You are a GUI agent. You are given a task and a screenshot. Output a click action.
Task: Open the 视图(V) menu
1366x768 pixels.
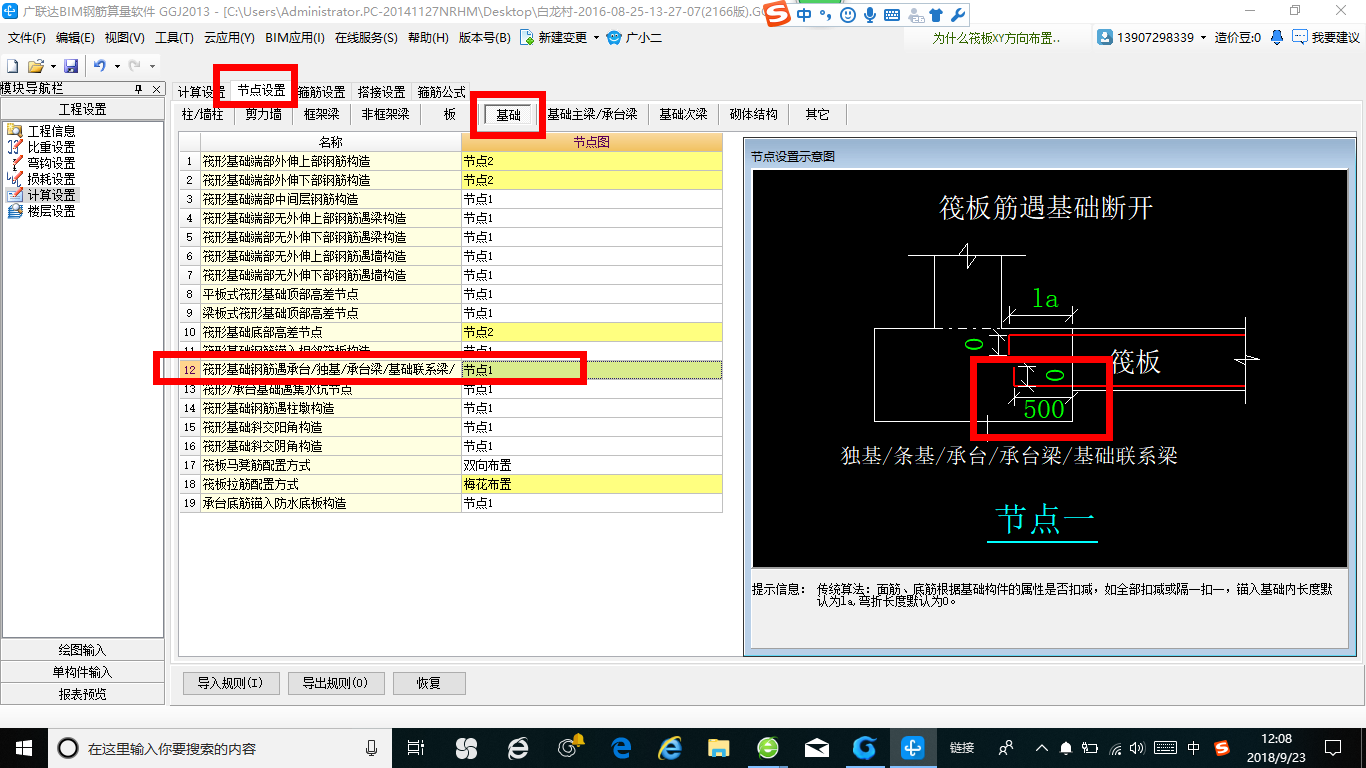click(x=124, y=38)
